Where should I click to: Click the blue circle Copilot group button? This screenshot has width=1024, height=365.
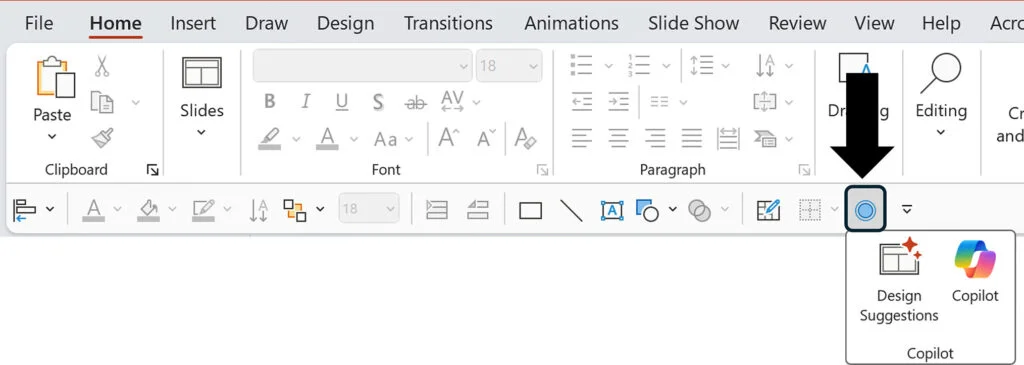(x=865, y=209)
